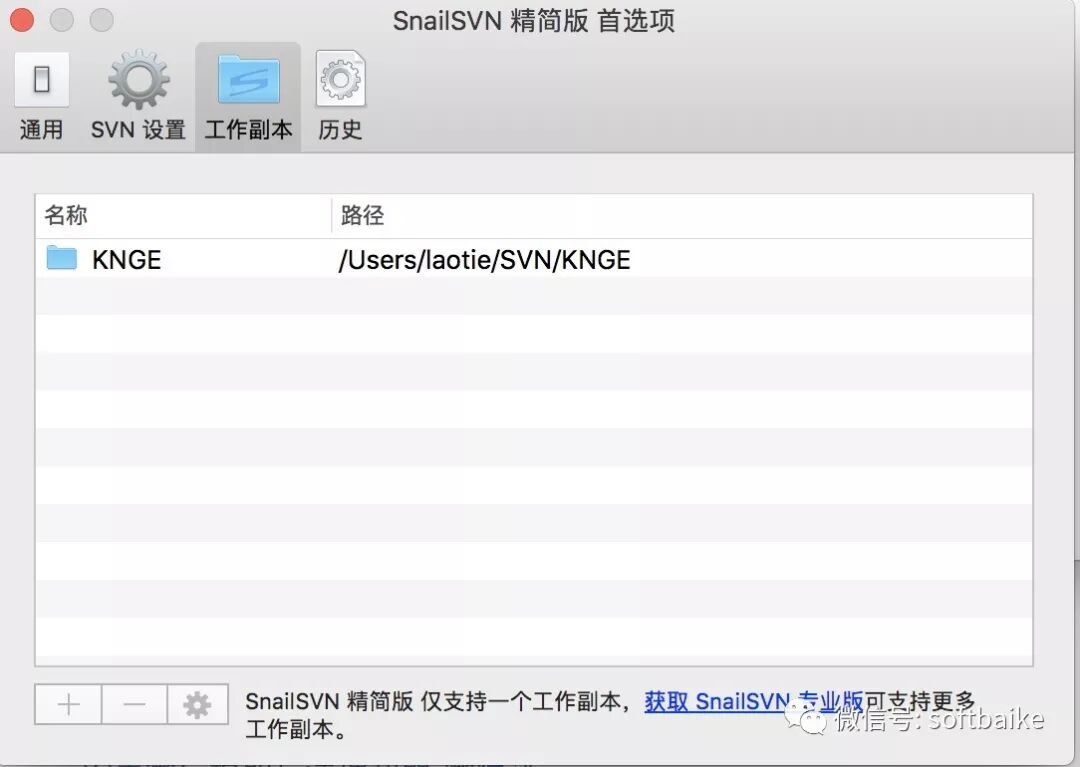Minimize the preferences window
Screen dimensions: 1080x767
tap(62, 19)
